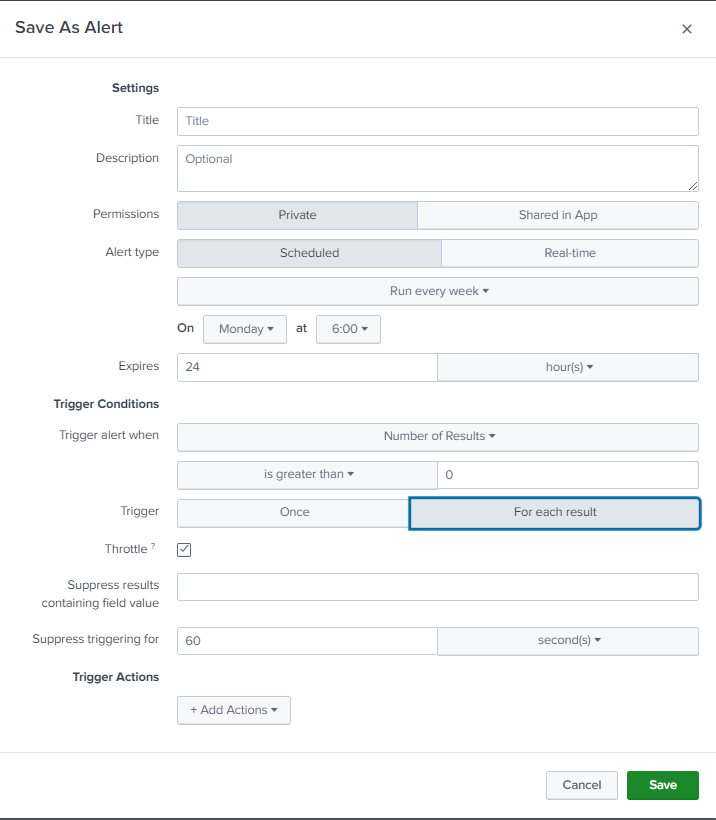Open the Add Actions menu
Screen dimensions: 716x820
pyautogui.click(x=234, y=710)
